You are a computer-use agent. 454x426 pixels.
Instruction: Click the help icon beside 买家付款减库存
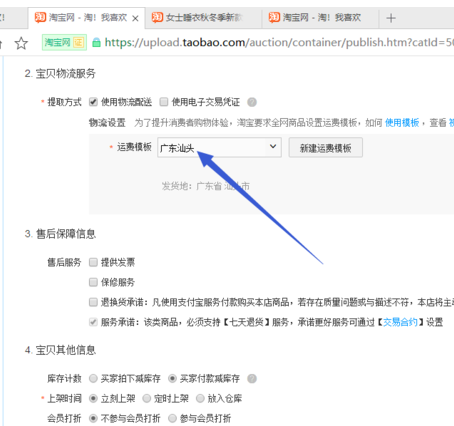(x=252, y=379)
